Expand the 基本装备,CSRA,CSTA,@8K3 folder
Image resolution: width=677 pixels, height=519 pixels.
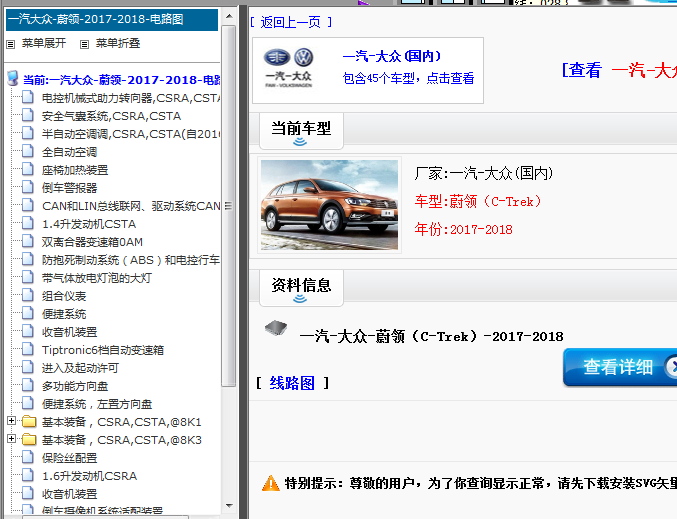[x=12, y=439]
